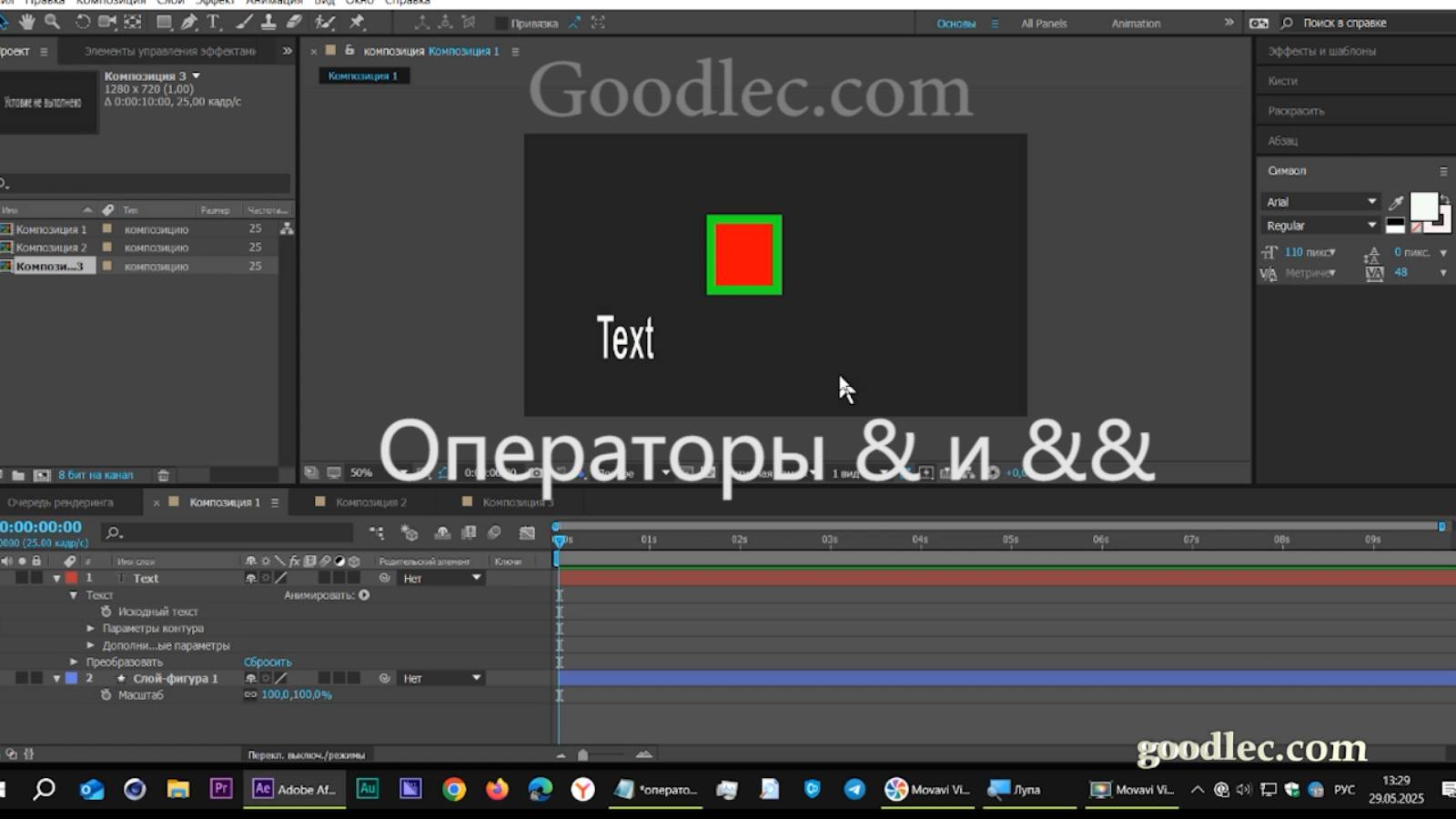The width and height of the screenshot is (1456, 819).
Task: Click the Сбросить link to reset transform
Action: [x=268, y=662]
